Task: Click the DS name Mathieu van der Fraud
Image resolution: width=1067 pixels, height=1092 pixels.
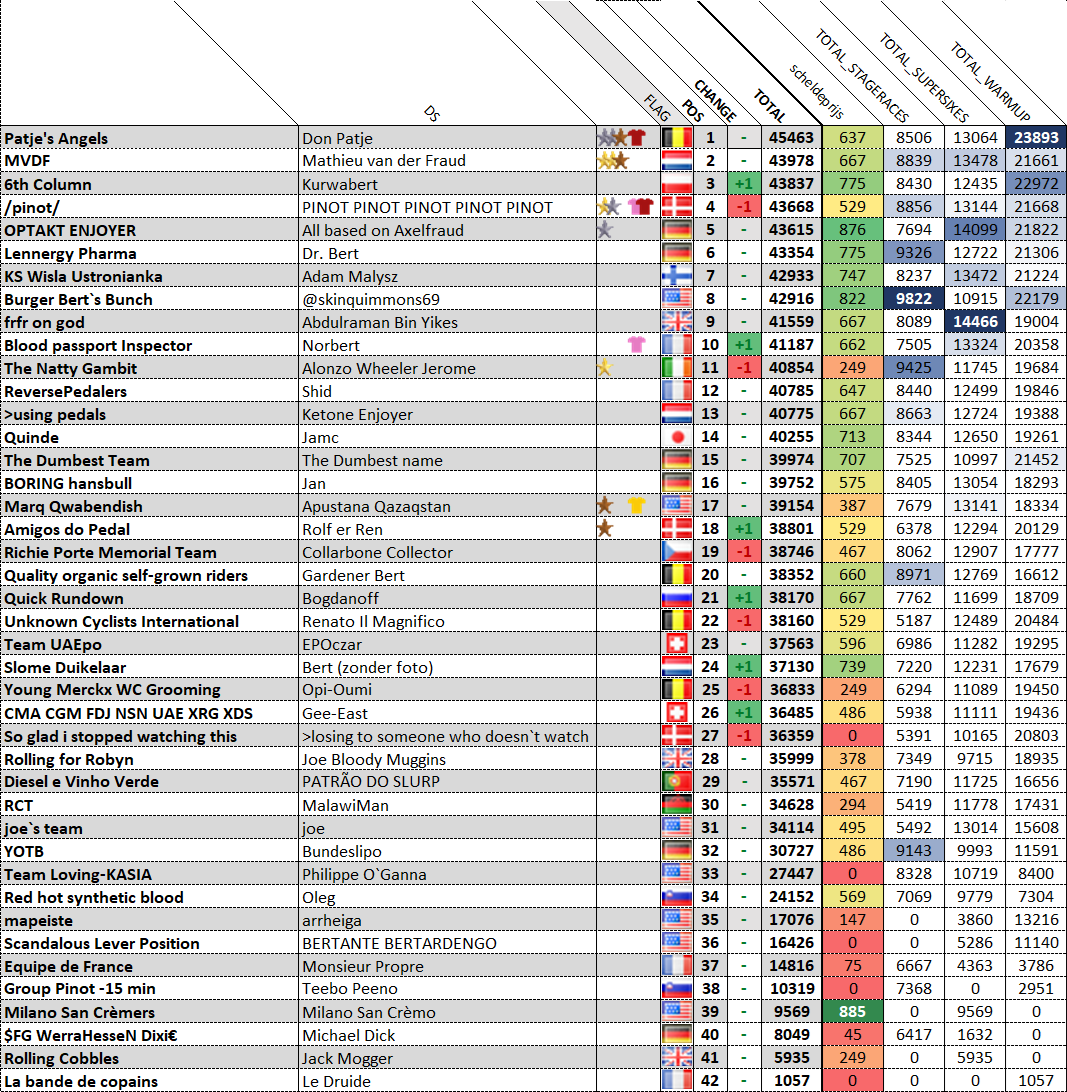Action: (x=384, y=161)
